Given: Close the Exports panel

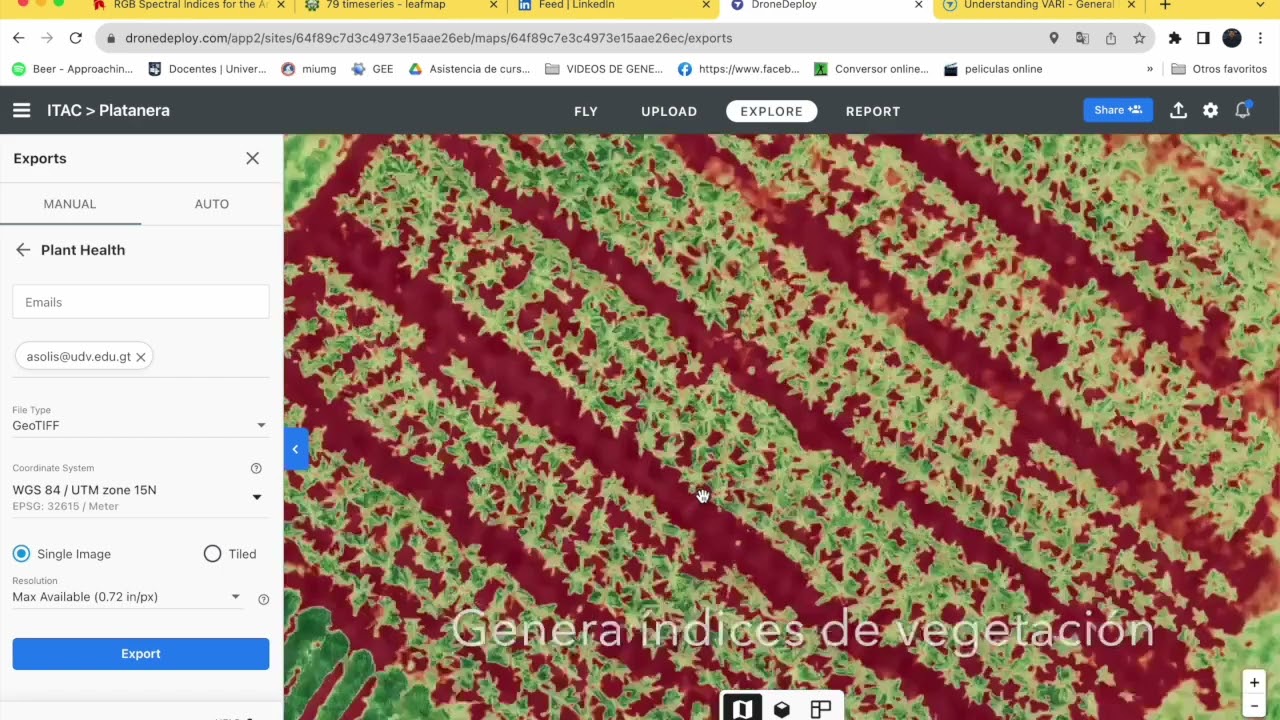Looking at the screenshot, I should coord(252,158).
